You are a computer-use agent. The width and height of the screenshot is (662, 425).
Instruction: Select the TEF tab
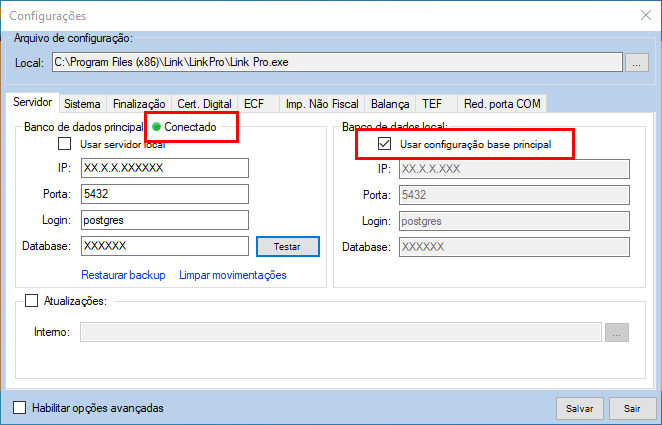432,103
